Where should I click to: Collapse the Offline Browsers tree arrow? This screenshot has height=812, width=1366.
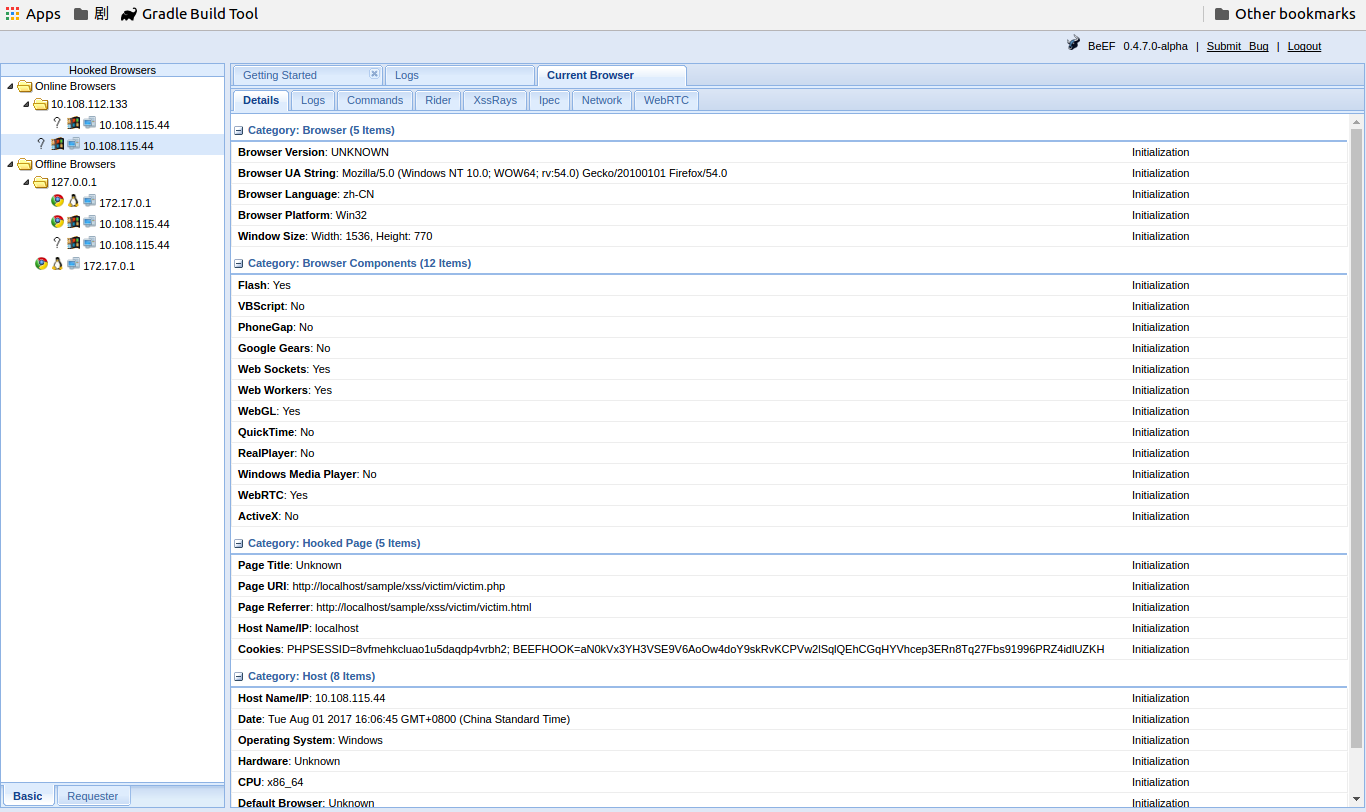[x=10, y=165]
